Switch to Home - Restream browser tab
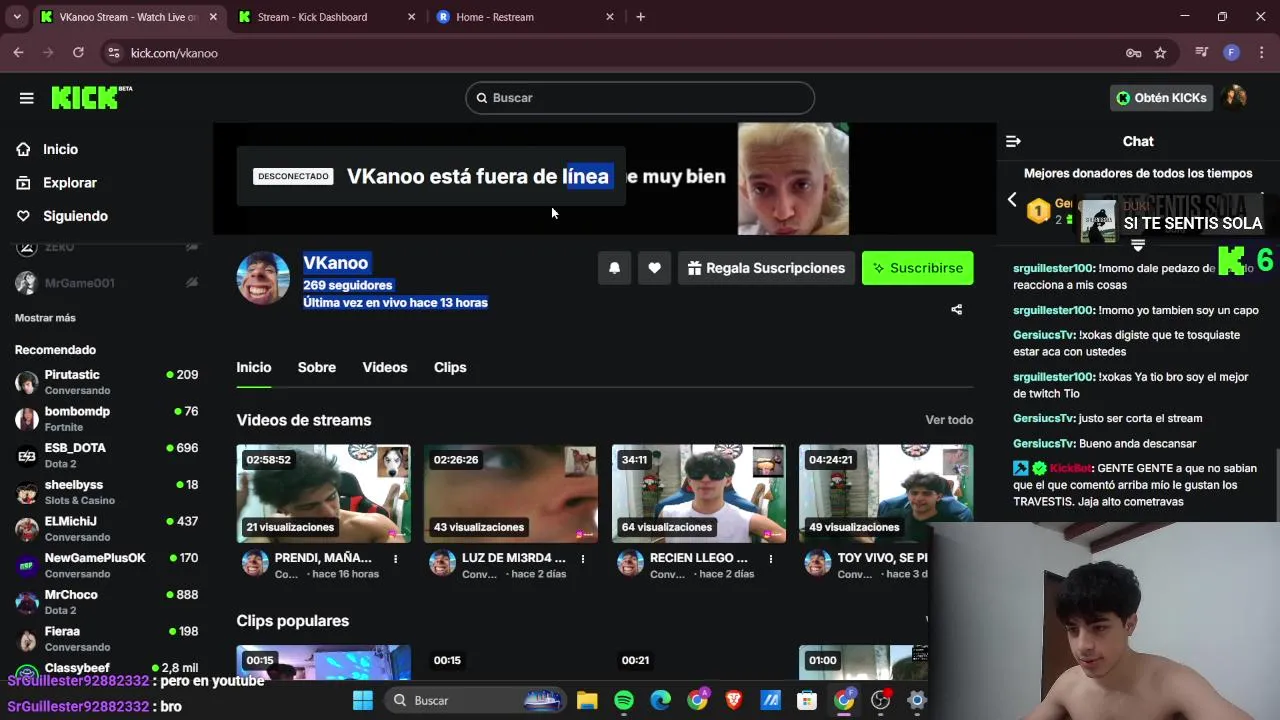This screenshot has width=1280, height=720. [527, 17]
